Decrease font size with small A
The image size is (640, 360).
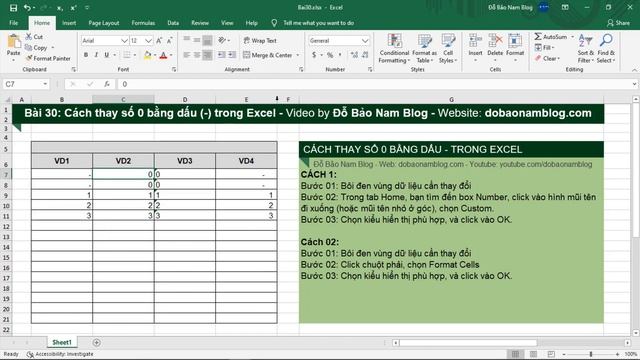[169, 40]
